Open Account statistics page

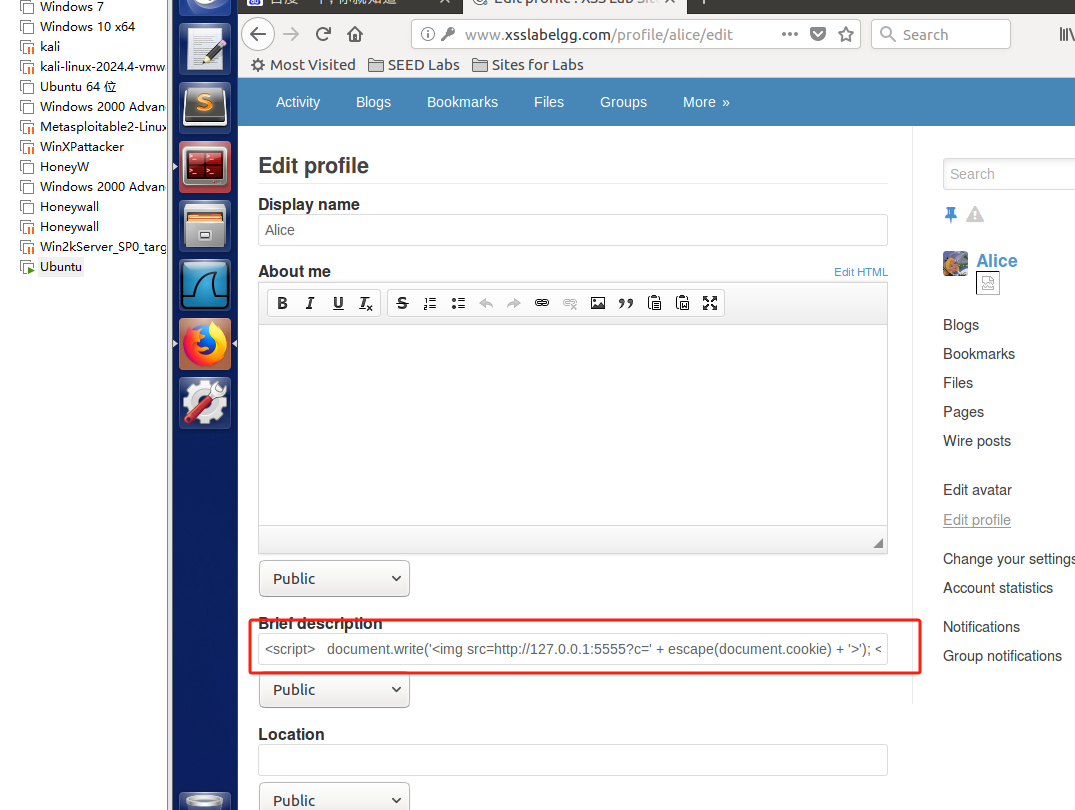click(998, 588)
